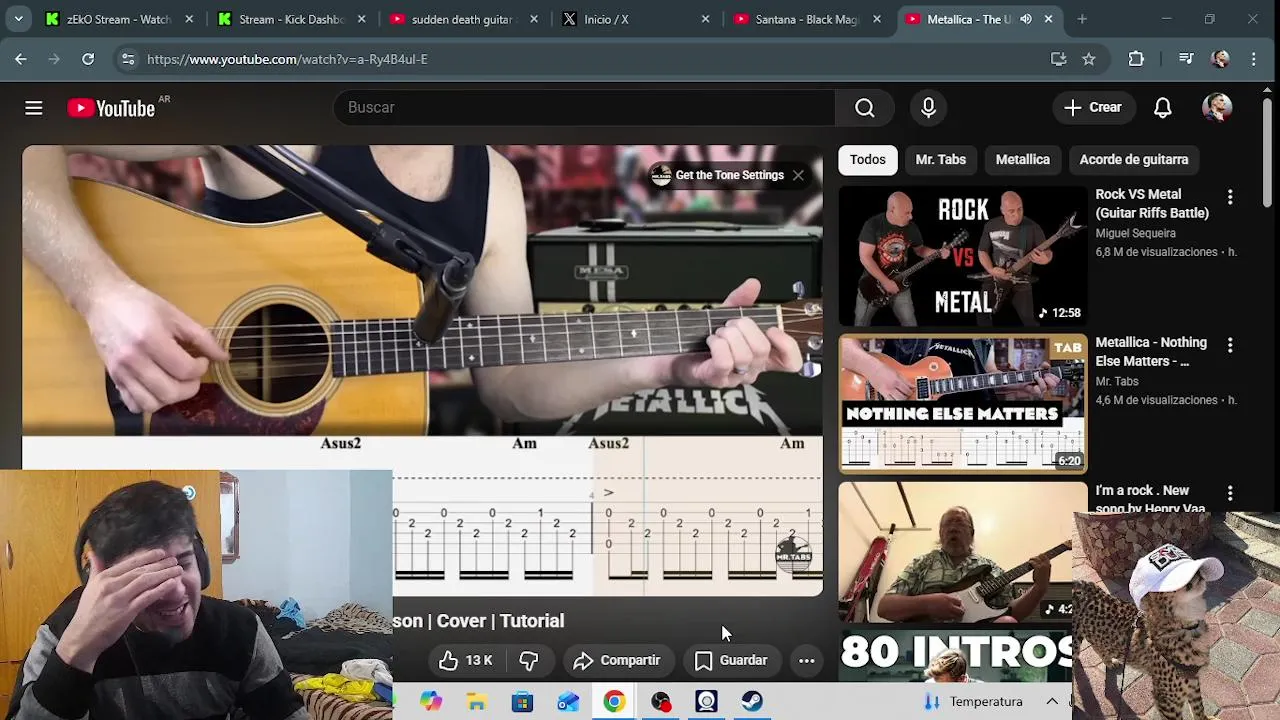Go back in the browser
The width and height of the screenshot is (1280, 720).
coord(21,59)
